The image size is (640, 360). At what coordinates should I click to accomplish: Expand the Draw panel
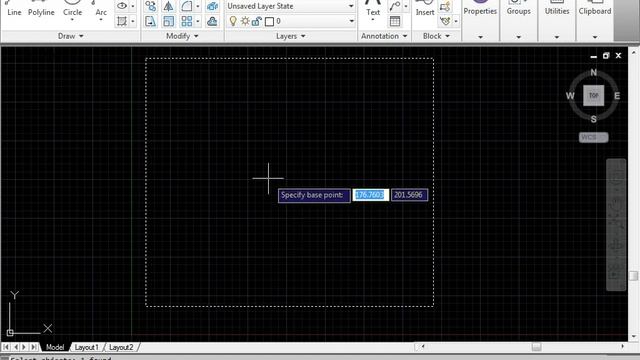point(71,36)
